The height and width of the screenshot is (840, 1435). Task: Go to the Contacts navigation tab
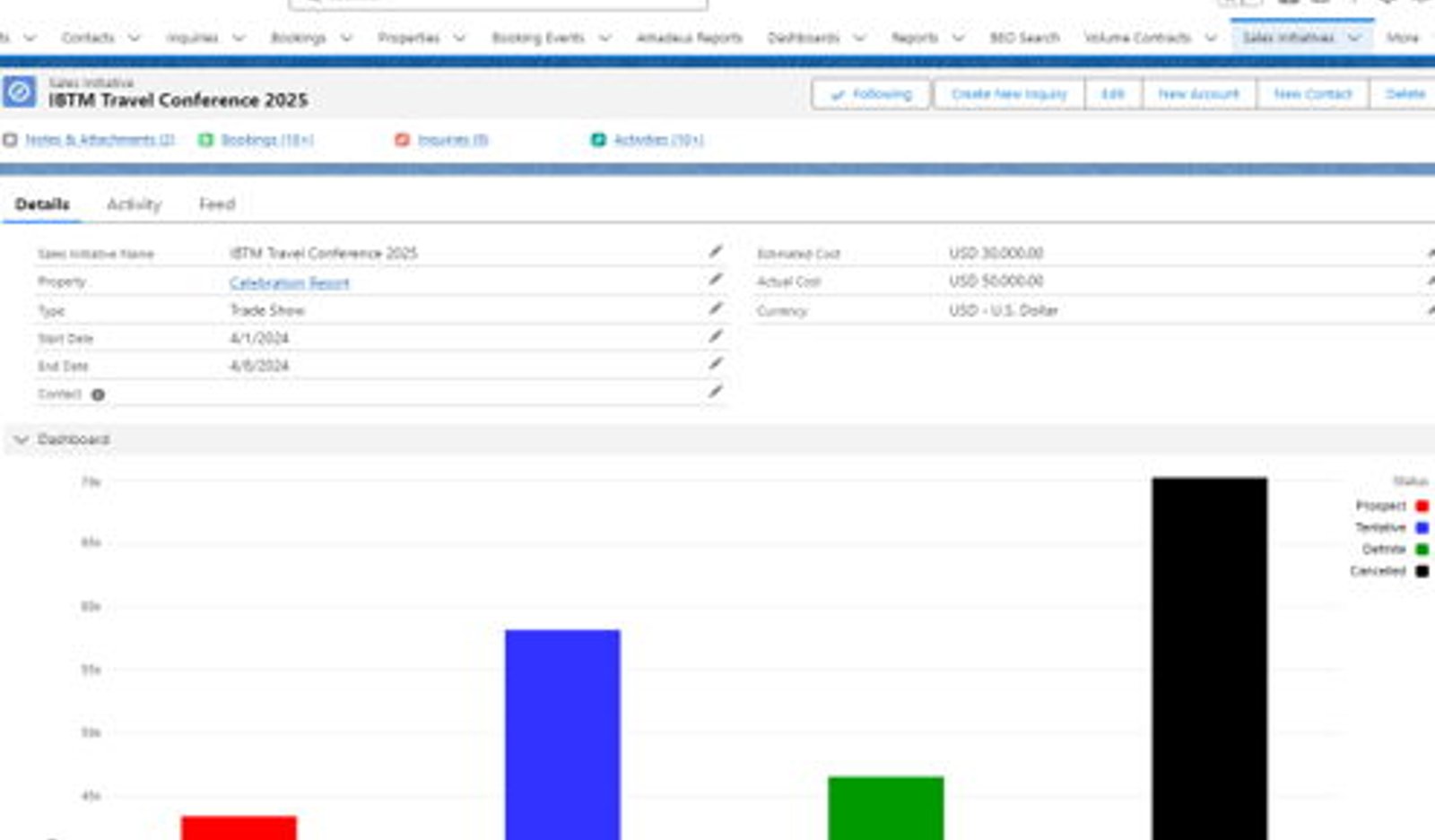[88, 38]
